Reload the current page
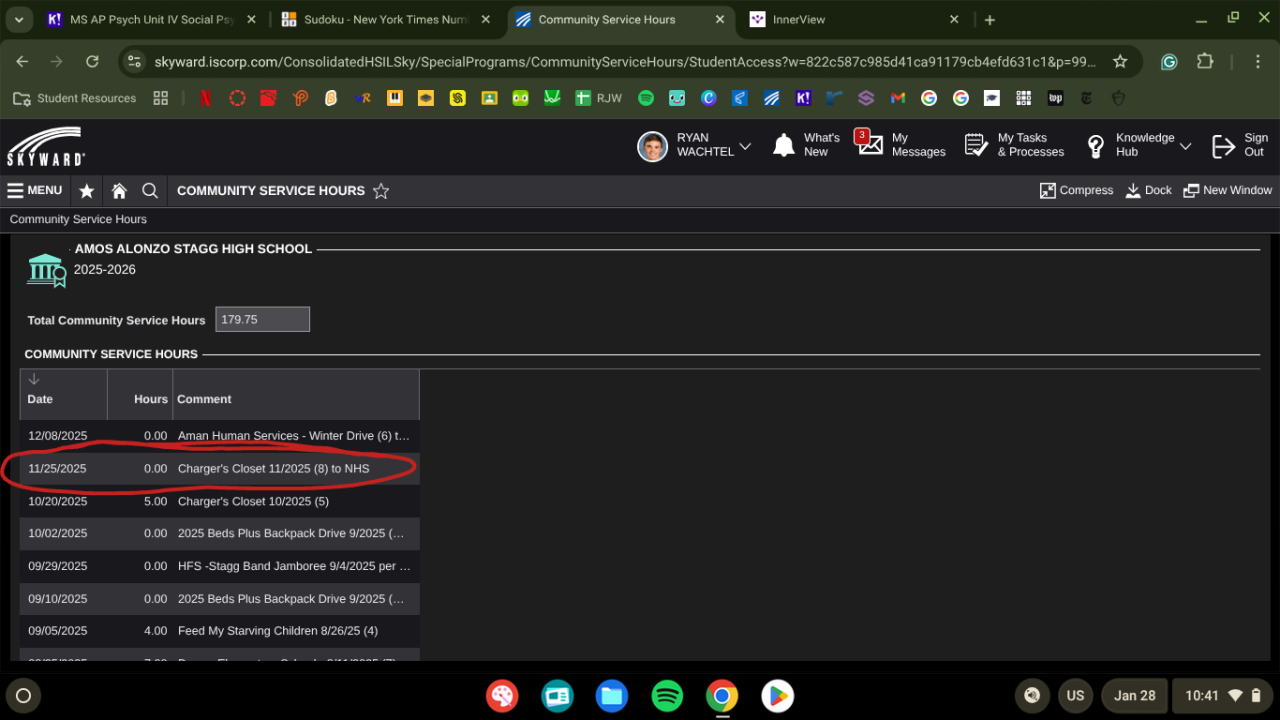1280x720 pixels. click(92, 61)
